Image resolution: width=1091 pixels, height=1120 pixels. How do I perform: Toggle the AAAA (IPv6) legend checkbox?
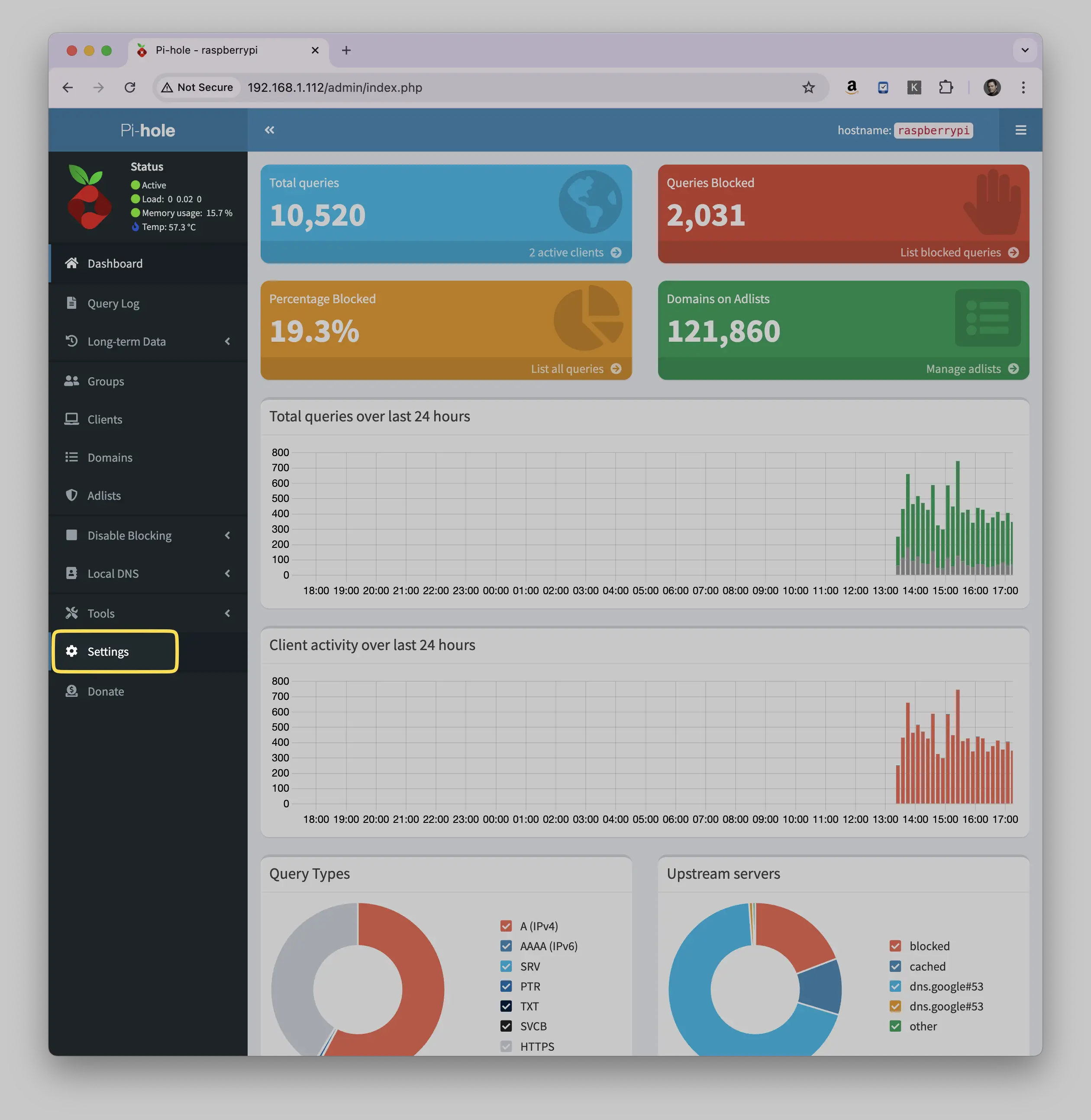pos(506,946)
